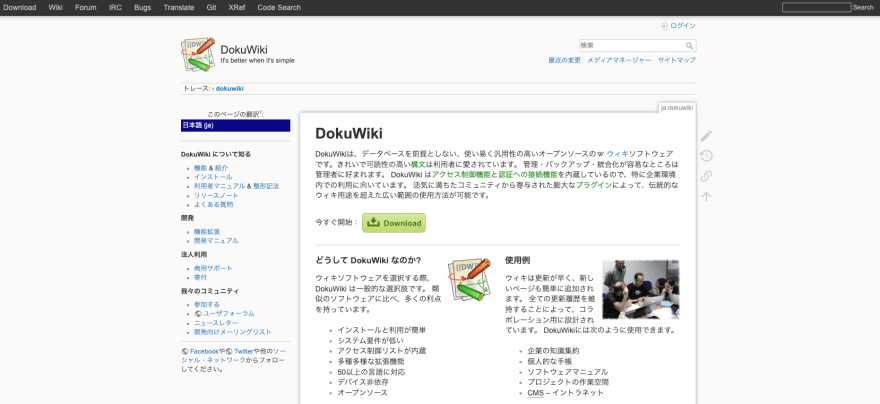Click the search magnifier icon

(689, 45)
